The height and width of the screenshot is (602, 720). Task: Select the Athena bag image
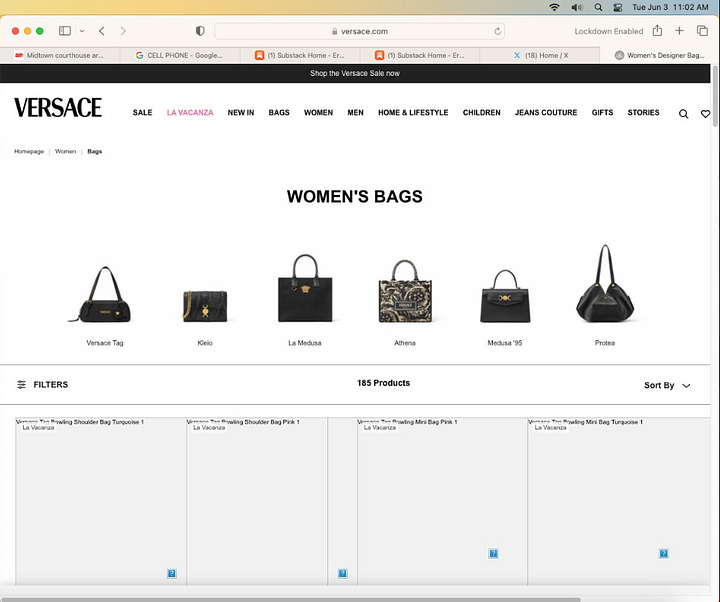click(405, 291)
